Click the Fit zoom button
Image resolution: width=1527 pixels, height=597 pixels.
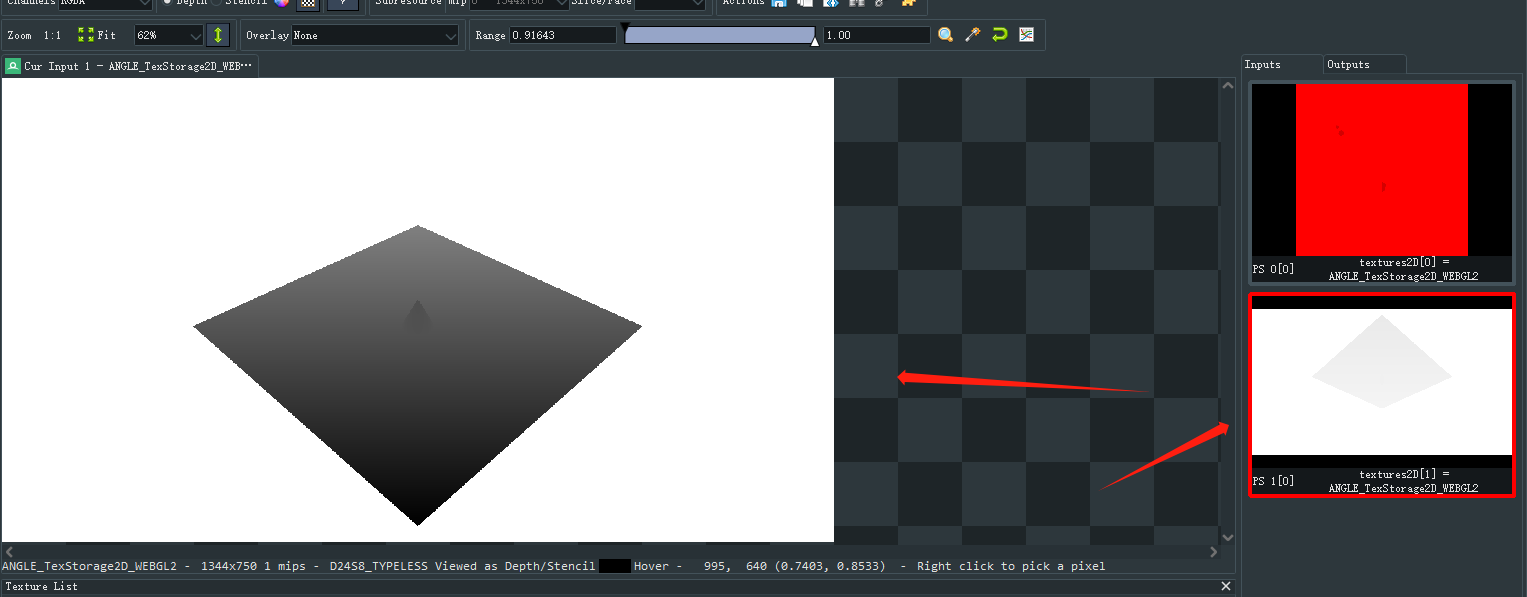pos(97,35)
